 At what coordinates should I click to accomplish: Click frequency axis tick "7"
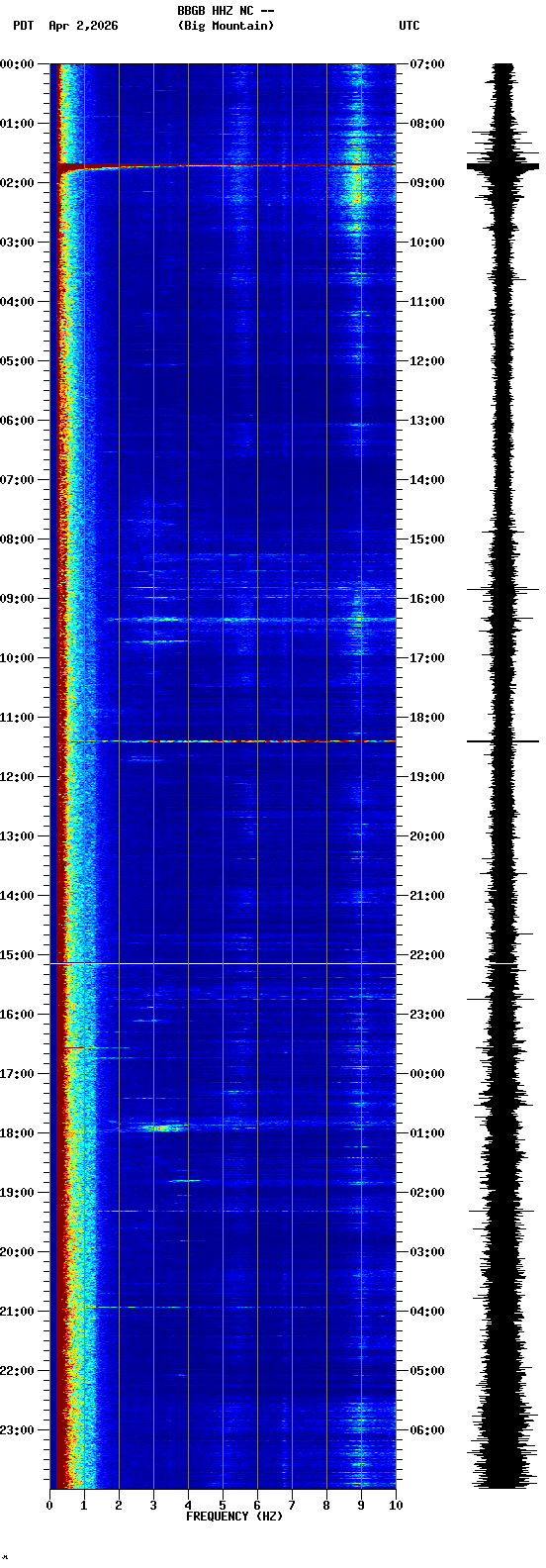[292, 1506]
